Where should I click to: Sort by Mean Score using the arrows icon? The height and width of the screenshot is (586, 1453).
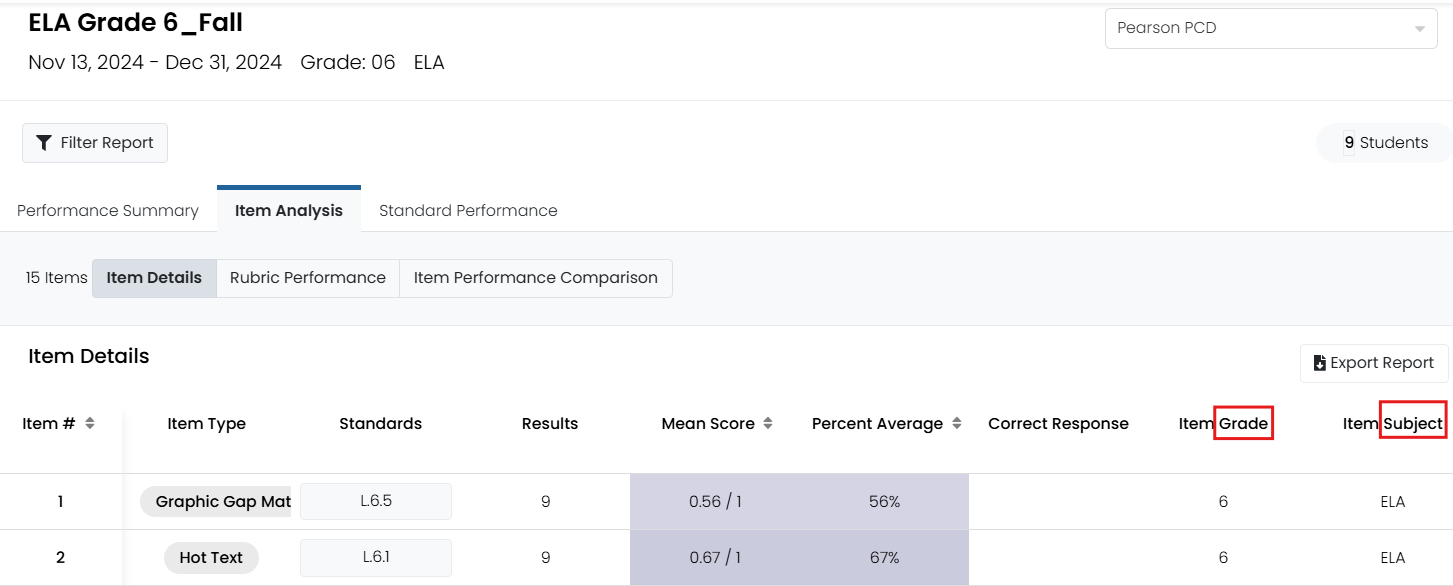[768, 424]
